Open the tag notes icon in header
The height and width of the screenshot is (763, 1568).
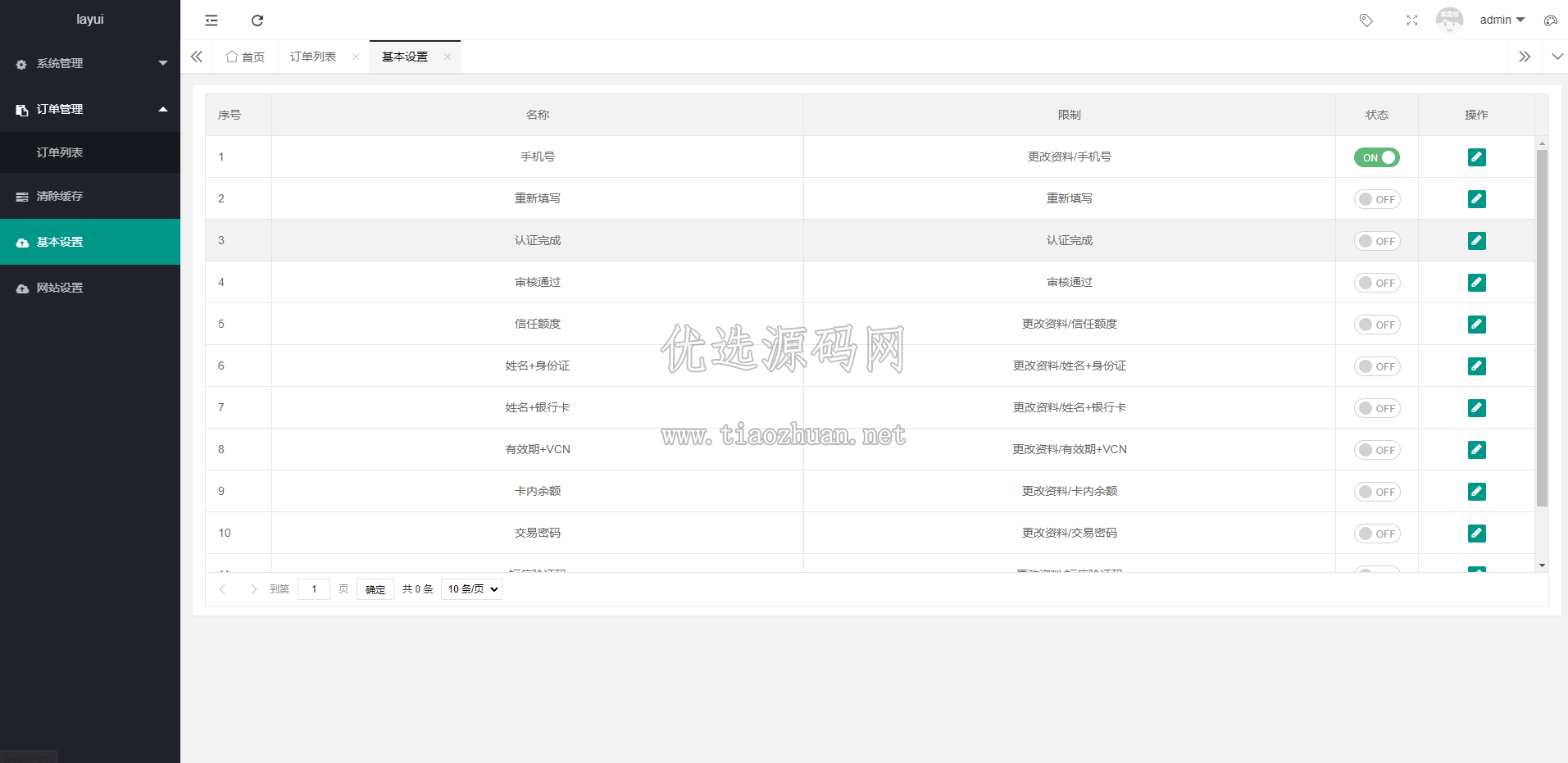pos(1366,20)
